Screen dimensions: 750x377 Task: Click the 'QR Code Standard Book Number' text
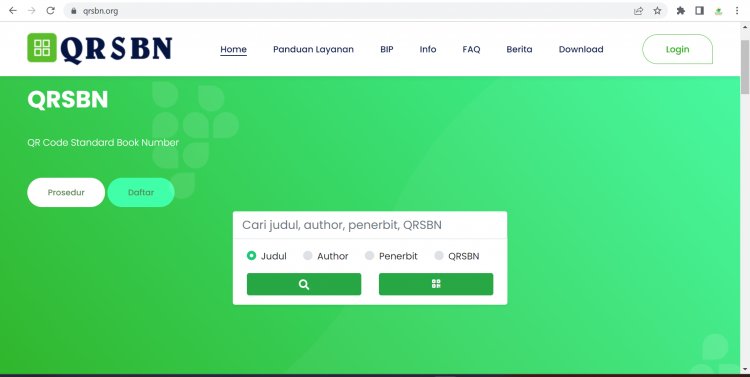103,143
